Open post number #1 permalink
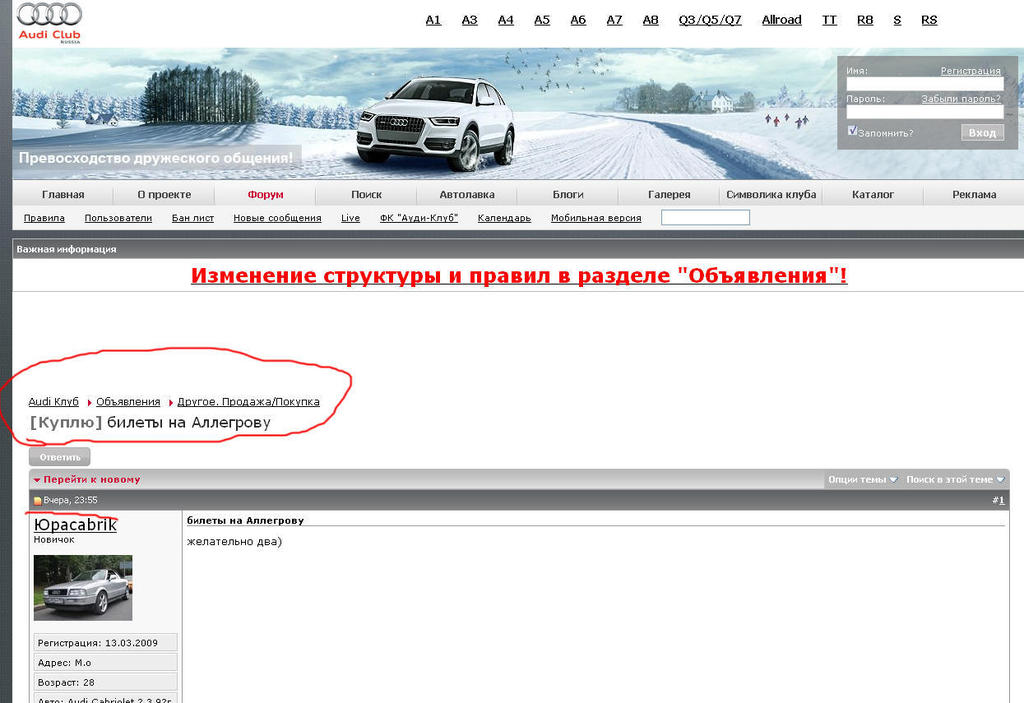Screen dimensions: 1024x703 tap(998, 500)
